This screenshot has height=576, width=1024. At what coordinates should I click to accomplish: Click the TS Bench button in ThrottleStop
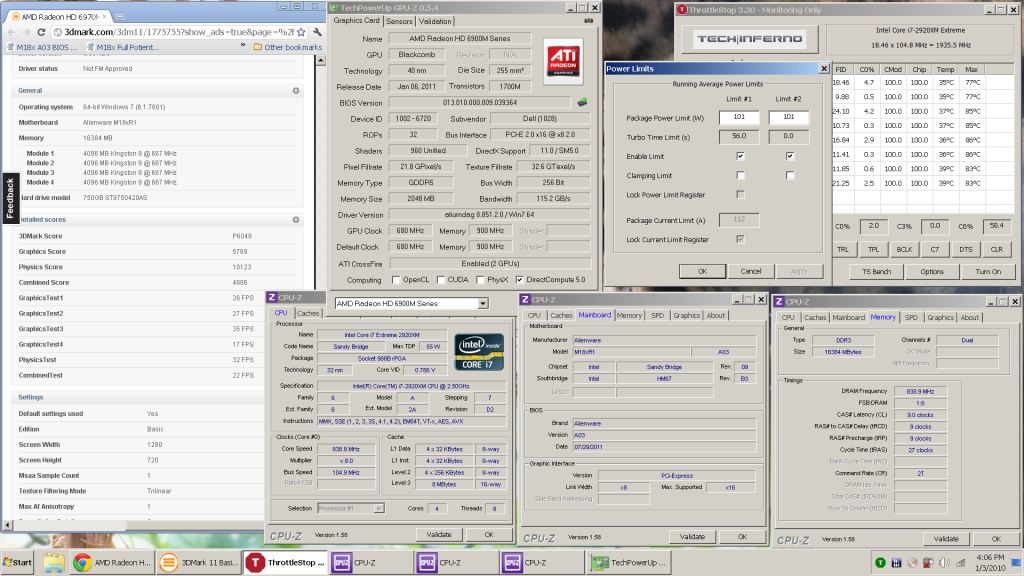(x=876, y=271)
